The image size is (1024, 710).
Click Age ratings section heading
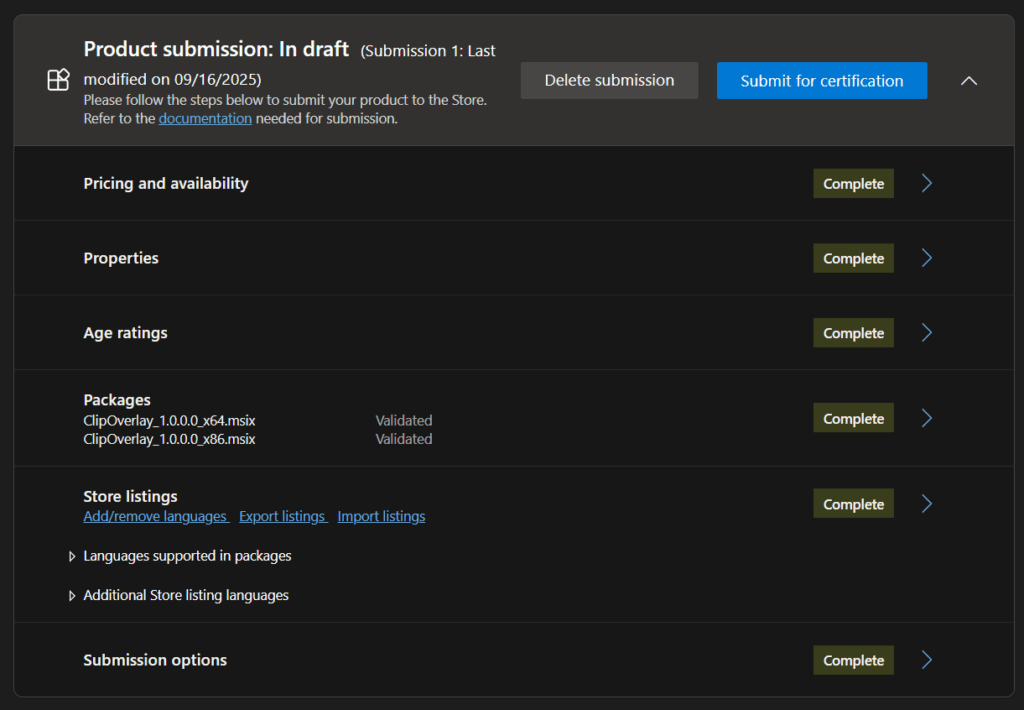[125, 333]
